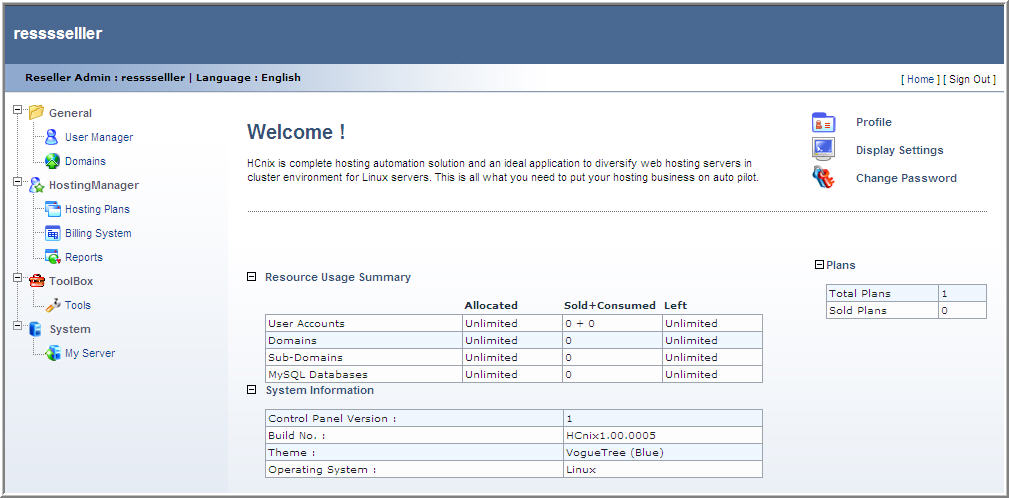Click the Sign Out link
Image resolution: width=1009 pixels, height=498 pixels.
[969, 79]
